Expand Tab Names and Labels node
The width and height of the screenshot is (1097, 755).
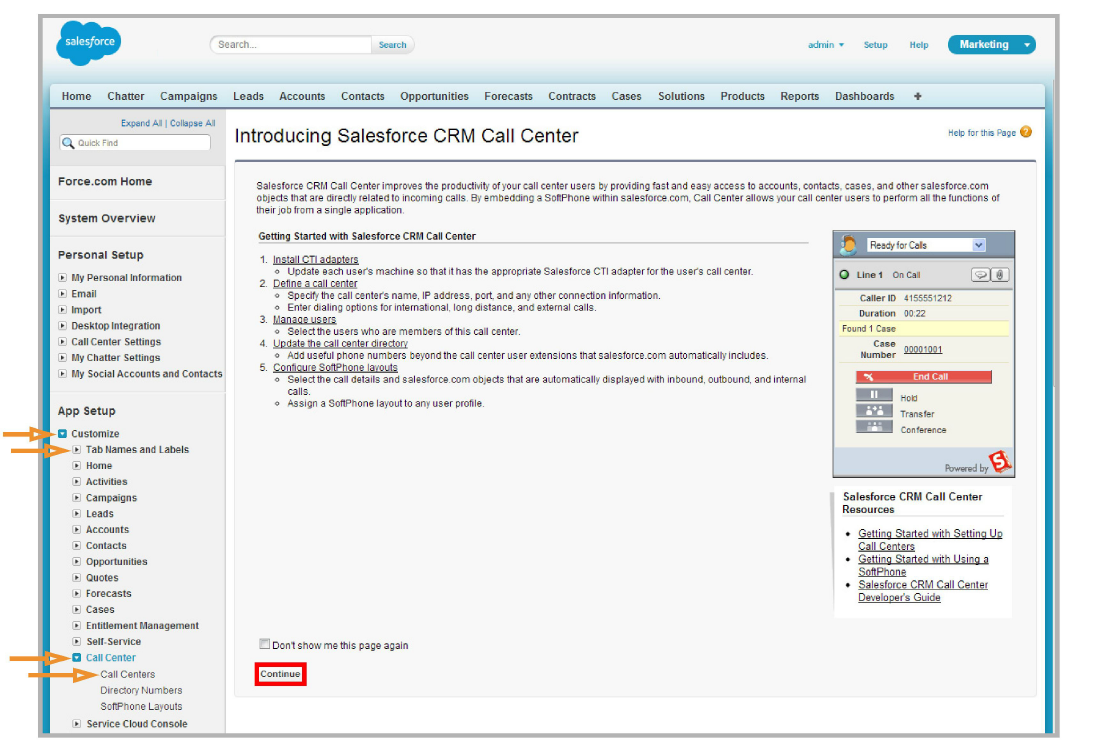[77, 450]
